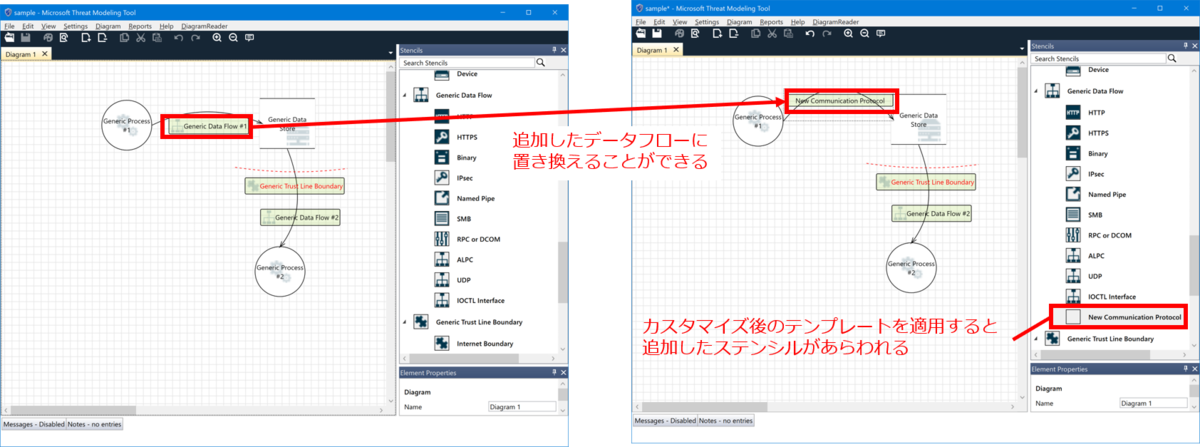Click feedback comment icon in left window toolbar
The height and width of the screenshot is (447, 1200).
[249, 38]
